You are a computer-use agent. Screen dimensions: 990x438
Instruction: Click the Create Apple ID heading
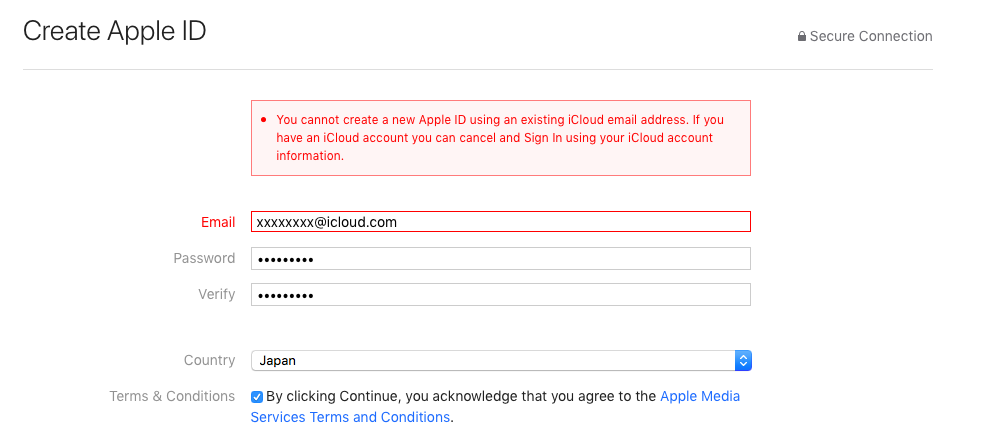click(114, 31)
